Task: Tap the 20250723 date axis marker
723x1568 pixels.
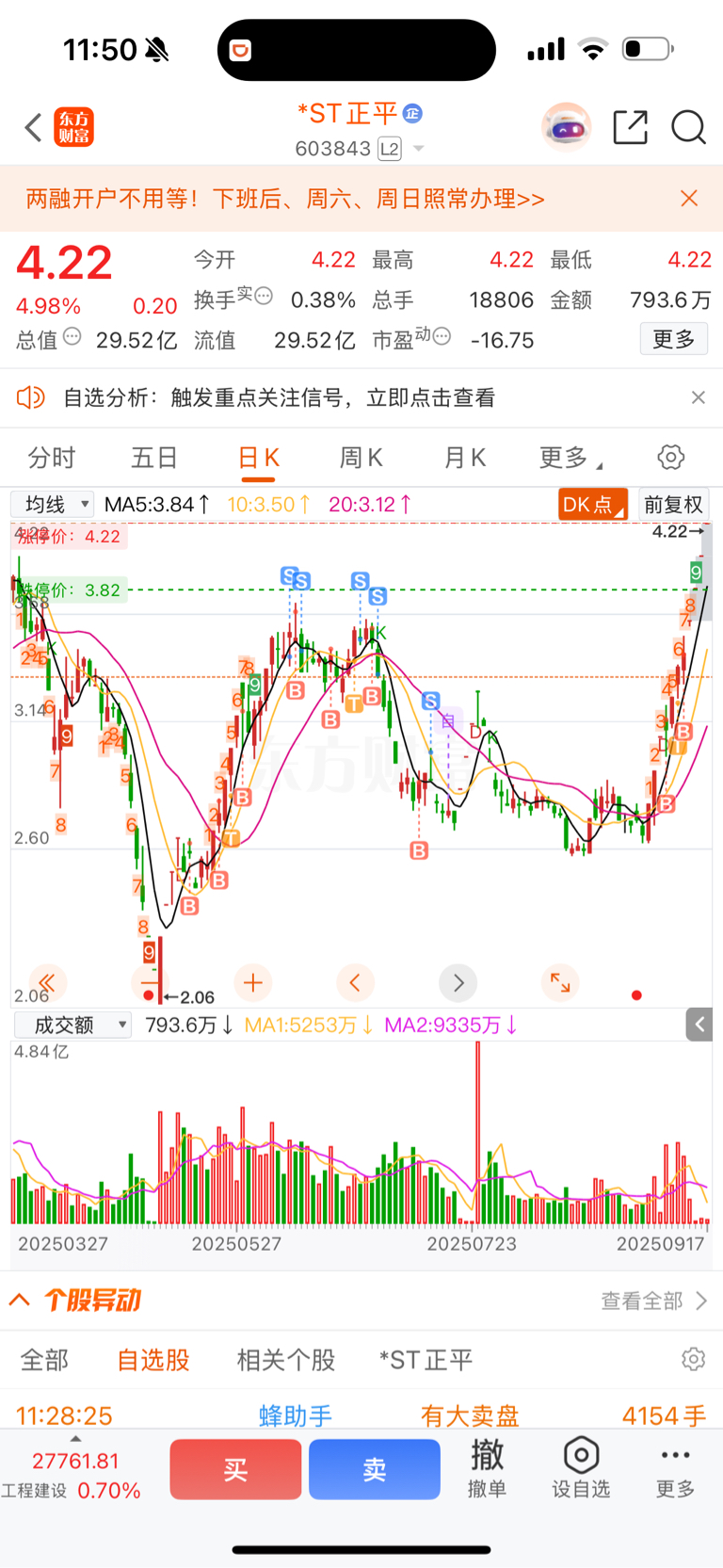Action: pos(472,1244)
